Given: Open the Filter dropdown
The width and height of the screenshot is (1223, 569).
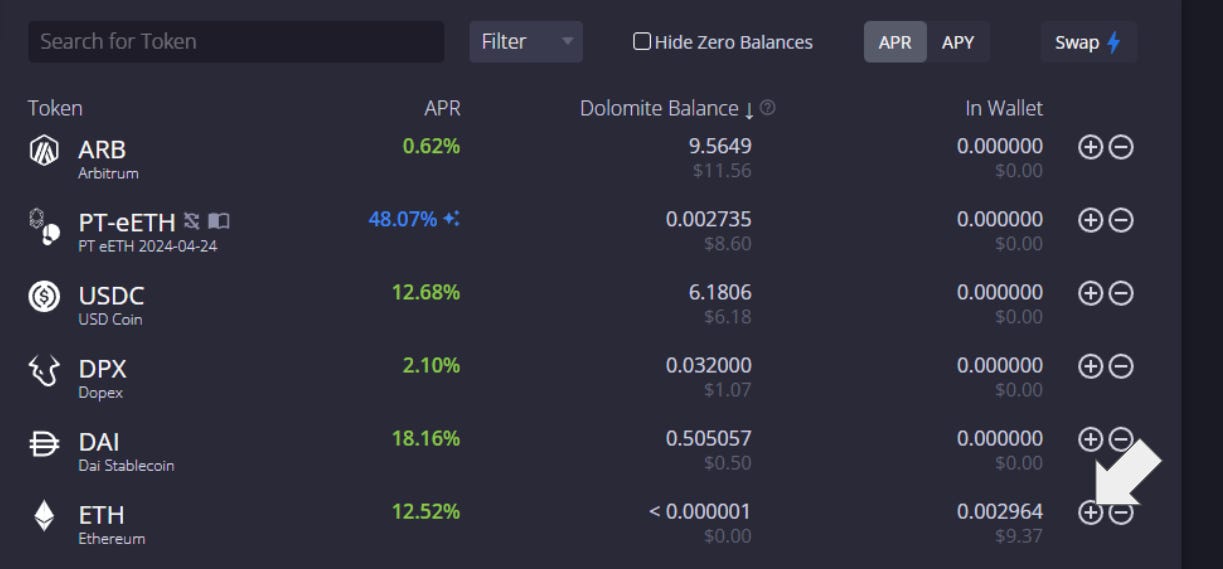Looking at the screenshot, I should click(526, 42).
